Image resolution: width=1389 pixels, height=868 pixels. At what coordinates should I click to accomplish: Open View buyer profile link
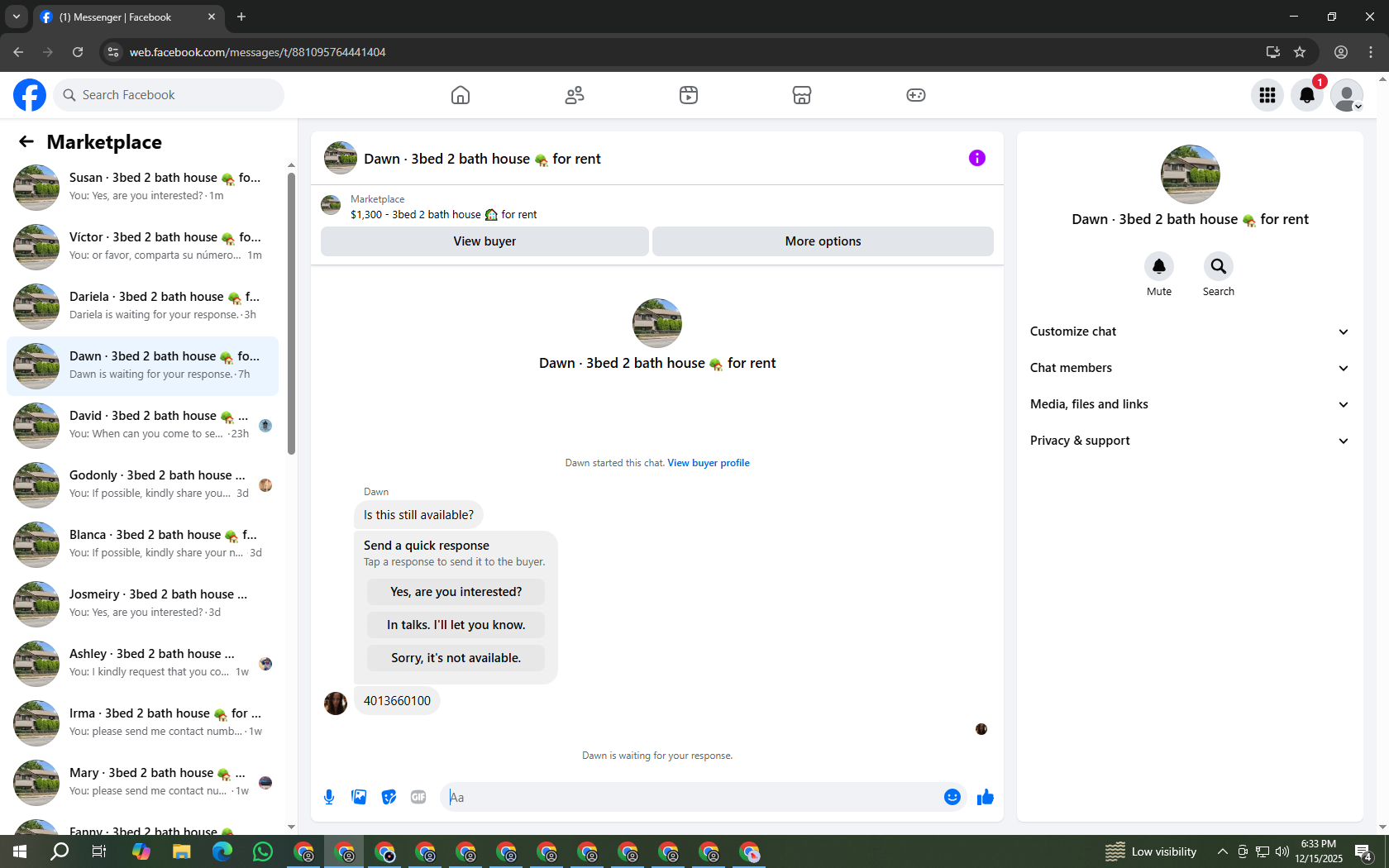click(709, 463)
